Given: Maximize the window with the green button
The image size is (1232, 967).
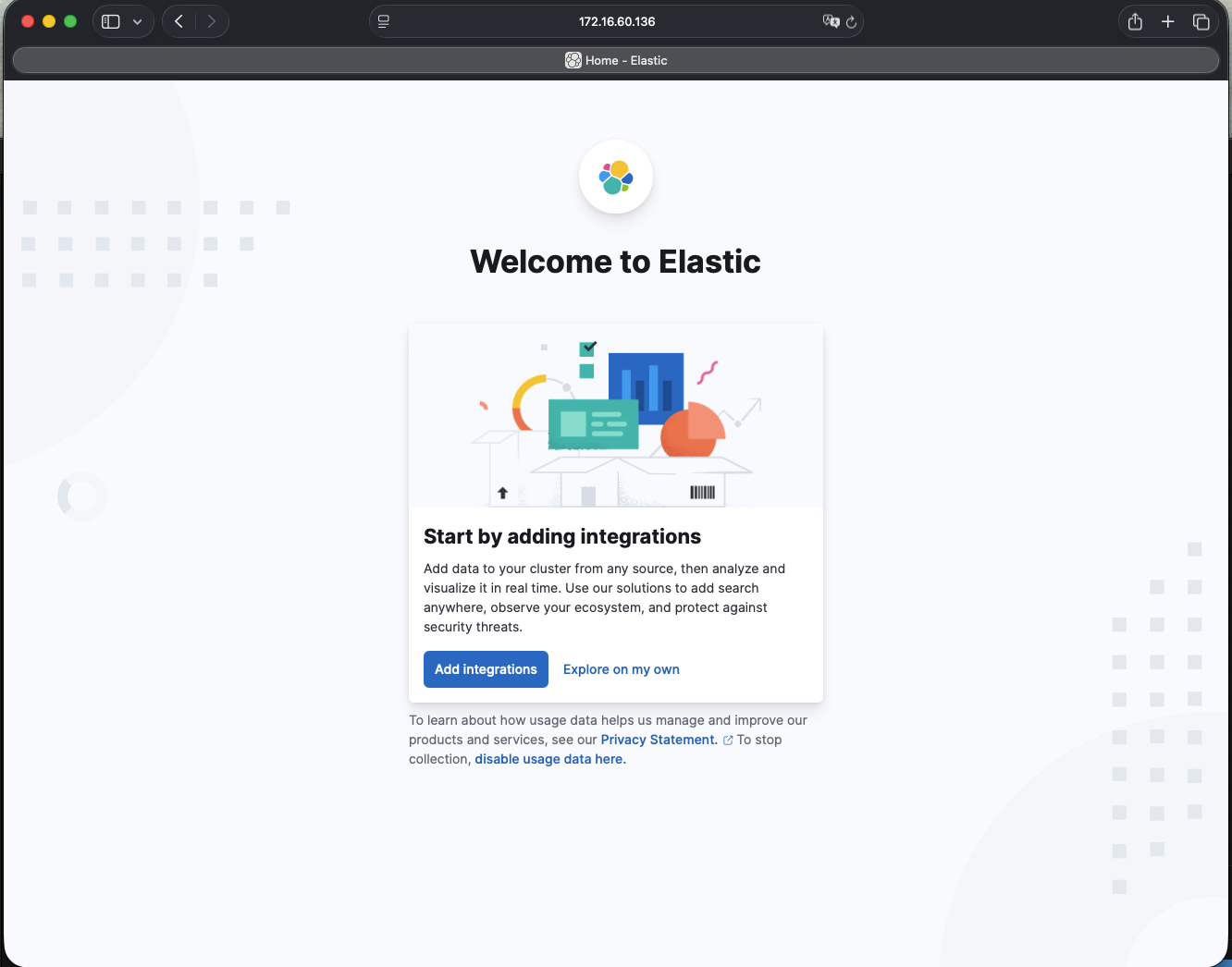Looking at the screenshot, I should [70, 21].
